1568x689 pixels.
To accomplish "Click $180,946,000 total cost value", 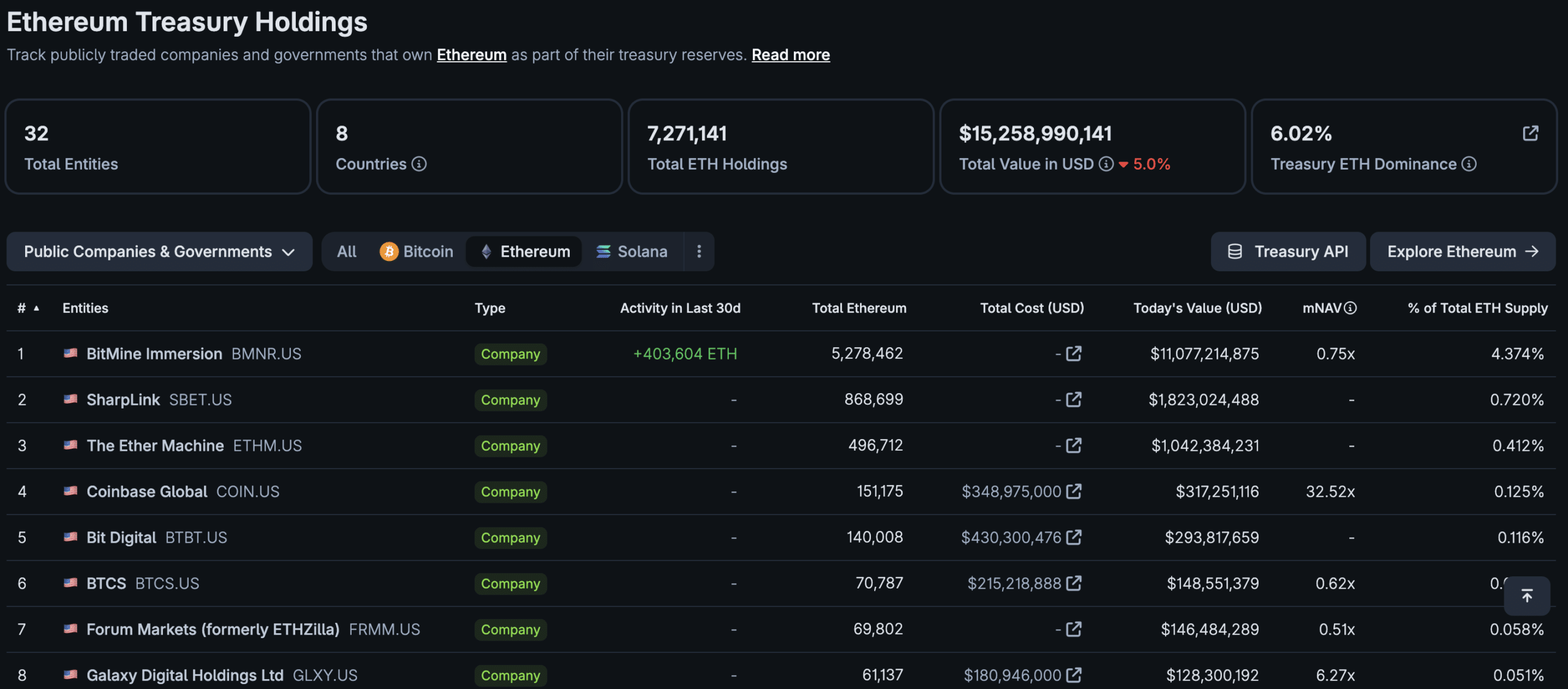I will 1012,675.
